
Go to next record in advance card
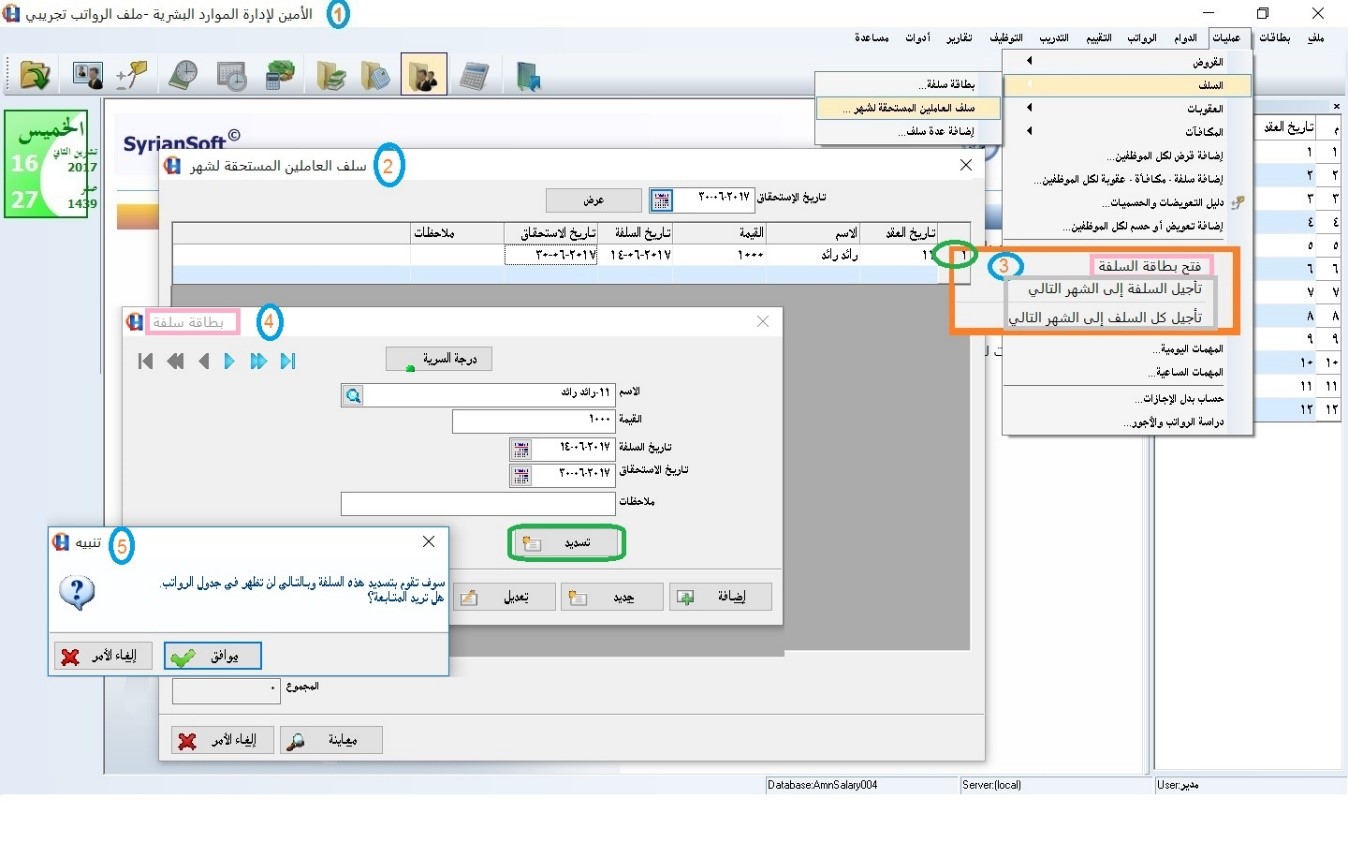tap(230, 361)
